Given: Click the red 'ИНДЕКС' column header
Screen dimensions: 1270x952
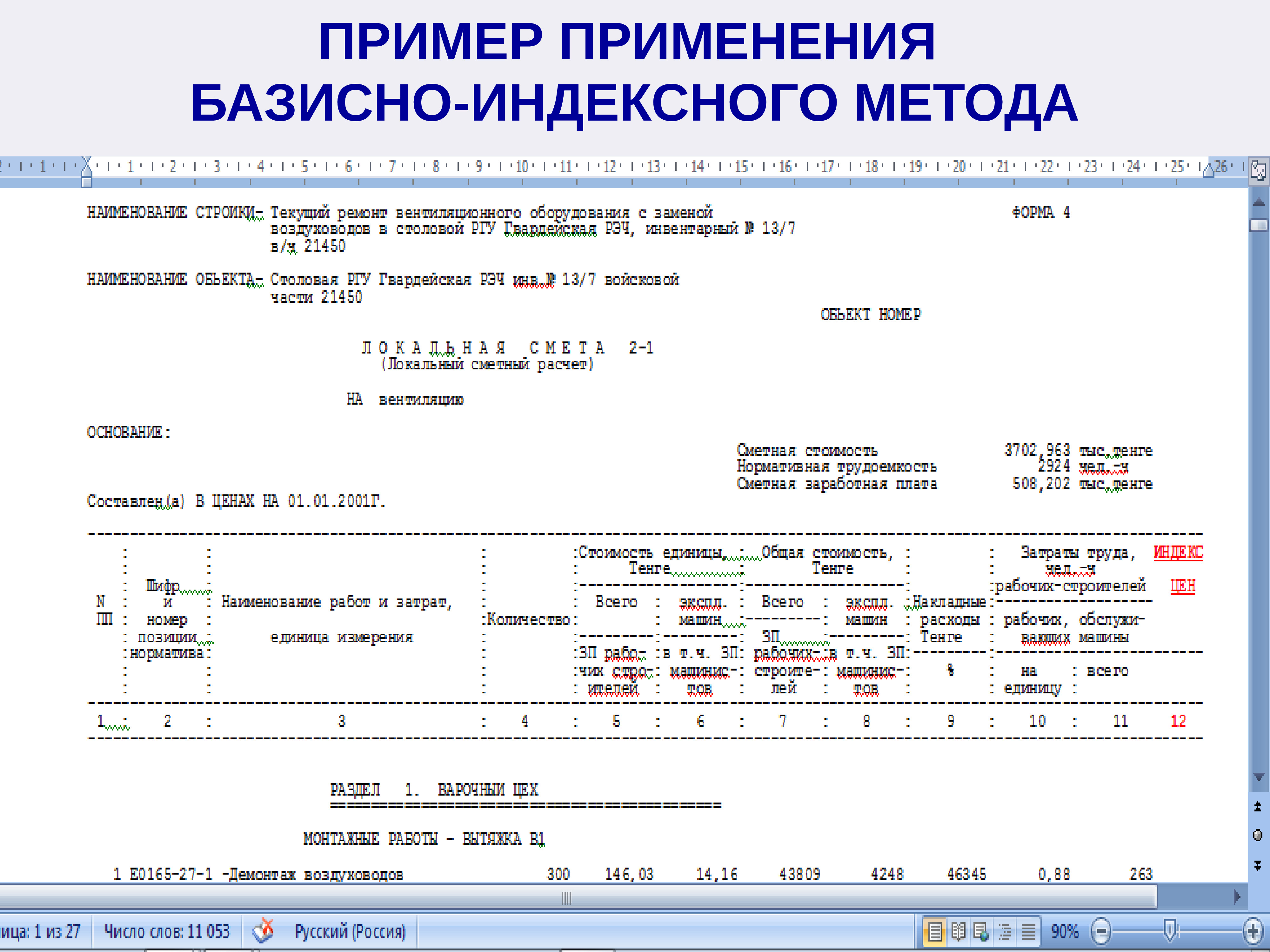Looking at the screenshot, I should pos(1178,552).
